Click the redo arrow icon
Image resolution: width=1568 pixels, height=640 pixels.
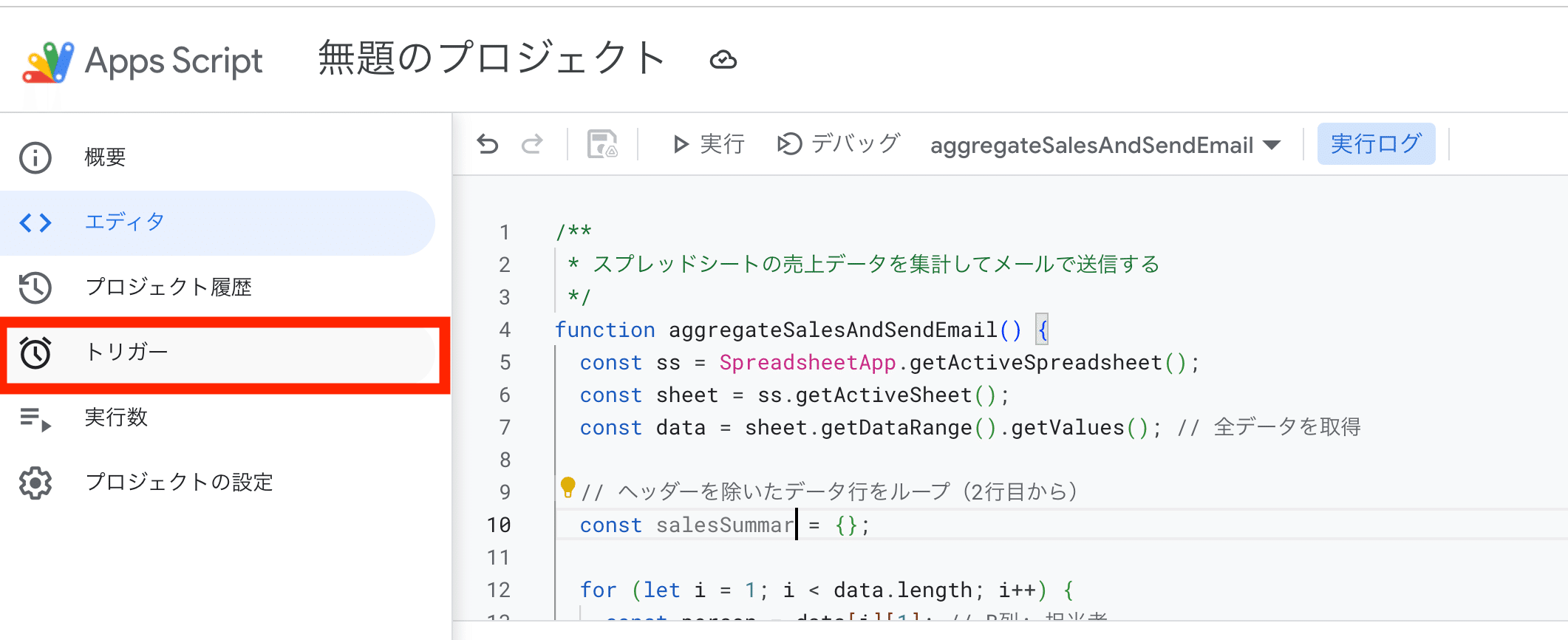(x=532, y=143)
